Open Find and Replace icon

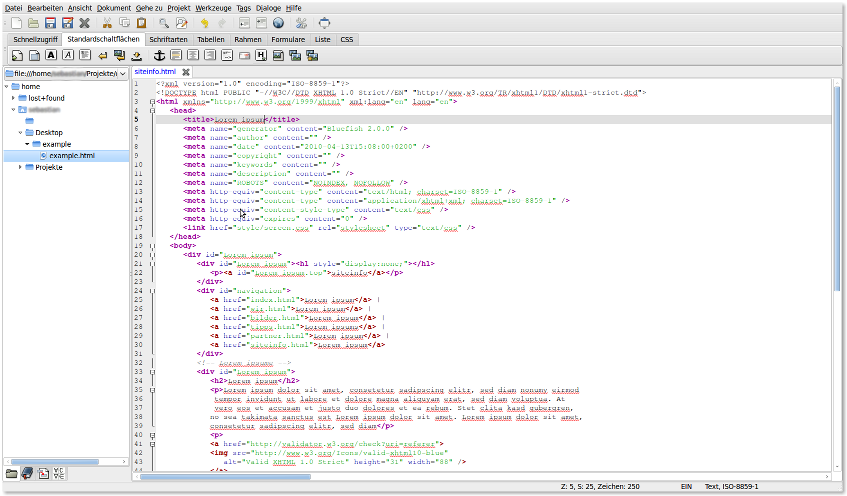[182, 23]
